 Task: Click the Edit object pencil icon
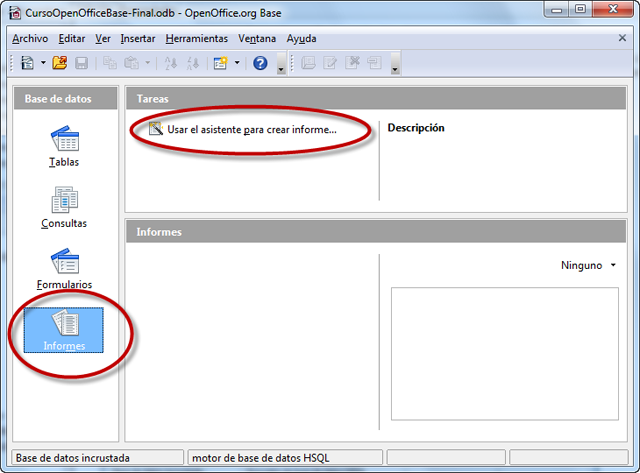click(330, 63)
